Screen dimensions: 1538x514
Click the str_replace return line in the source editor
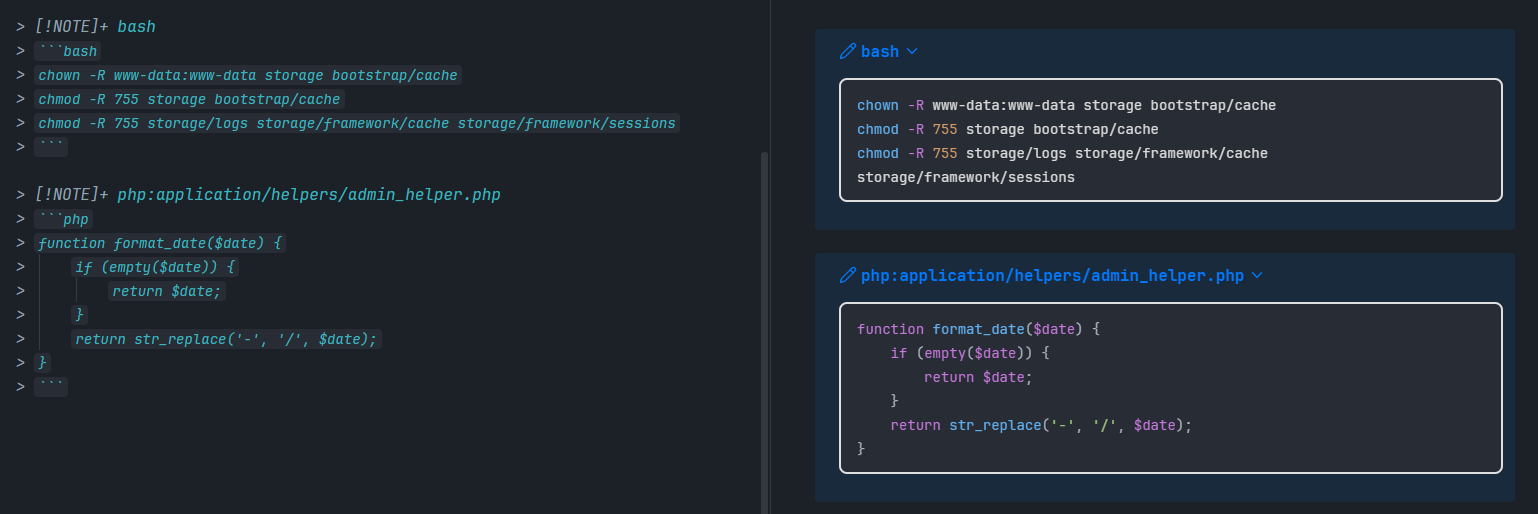[x=226, y=339]
